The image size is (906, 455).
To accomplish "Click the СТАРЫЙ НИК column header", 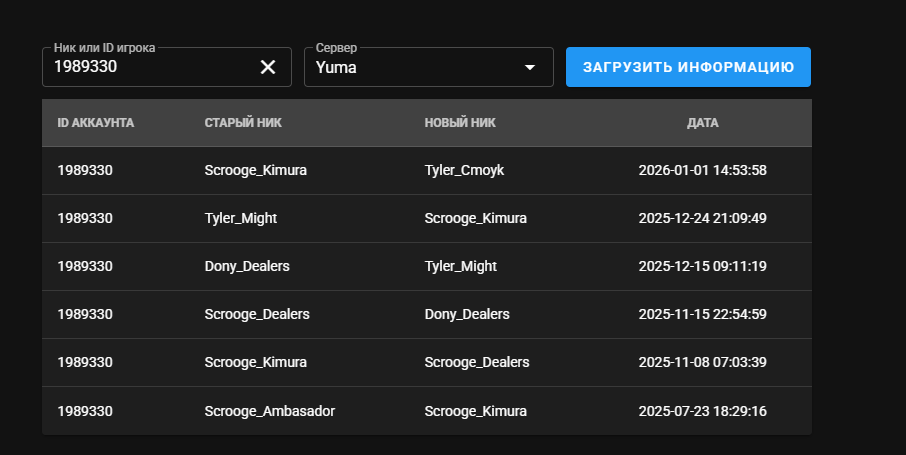I will point(243,123).
